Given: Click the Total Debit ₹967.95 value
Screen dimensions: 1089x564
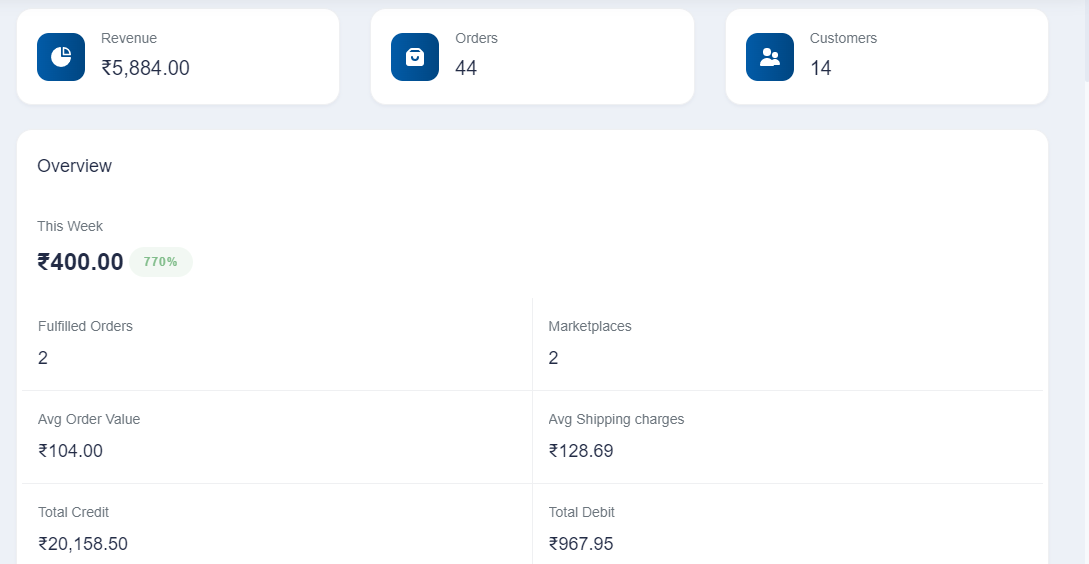Looking at the screenshot, I should (581, 544).
